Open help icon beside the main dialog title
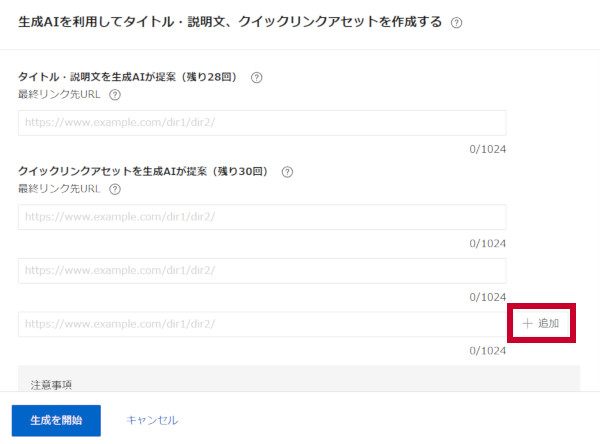Image resolution: width=600 pixels, height=444 pixels. [456, 23]
